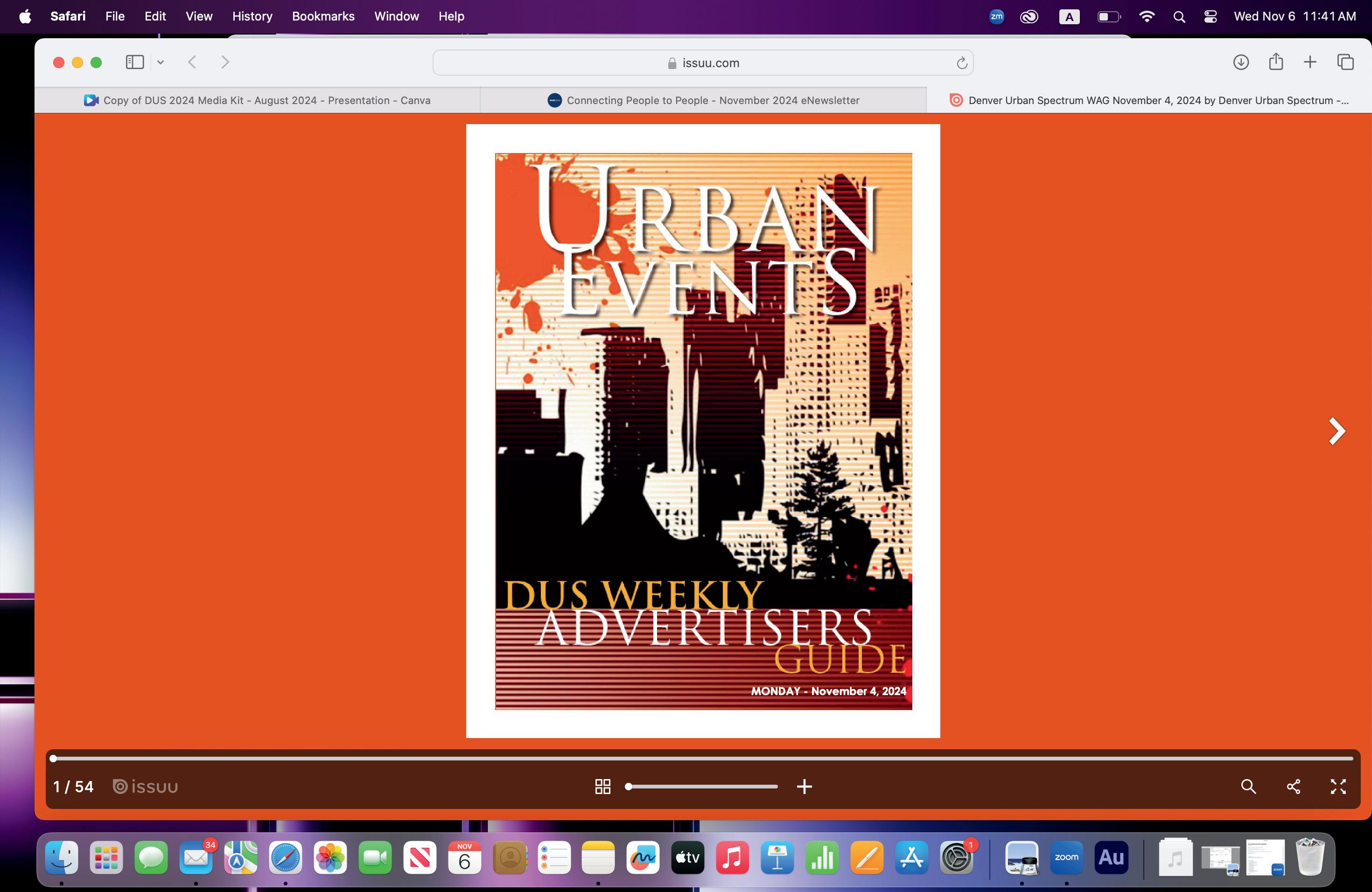Image resolution: width=1372 pixels, height=892 pixels.
Task: Click the zoom in plus icon
Action: tap(804, 787)
